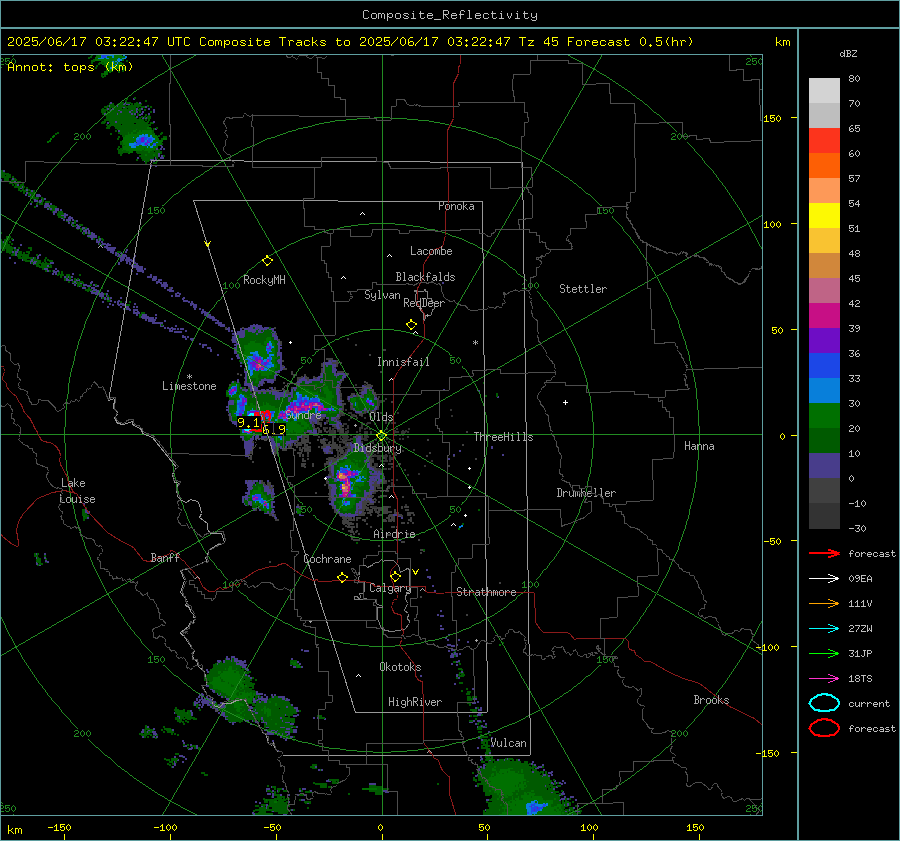
Task: Click the storm top label 6.9
Action: click(274, 429)
